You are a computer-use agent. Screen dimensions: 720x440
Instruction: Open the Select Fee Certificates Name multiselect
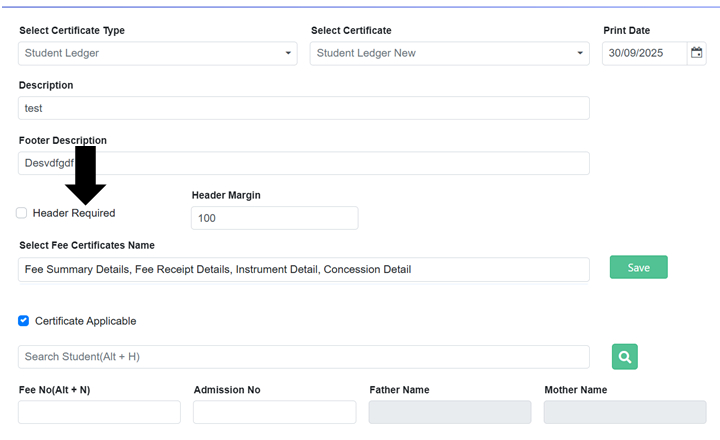click(303, 269)
